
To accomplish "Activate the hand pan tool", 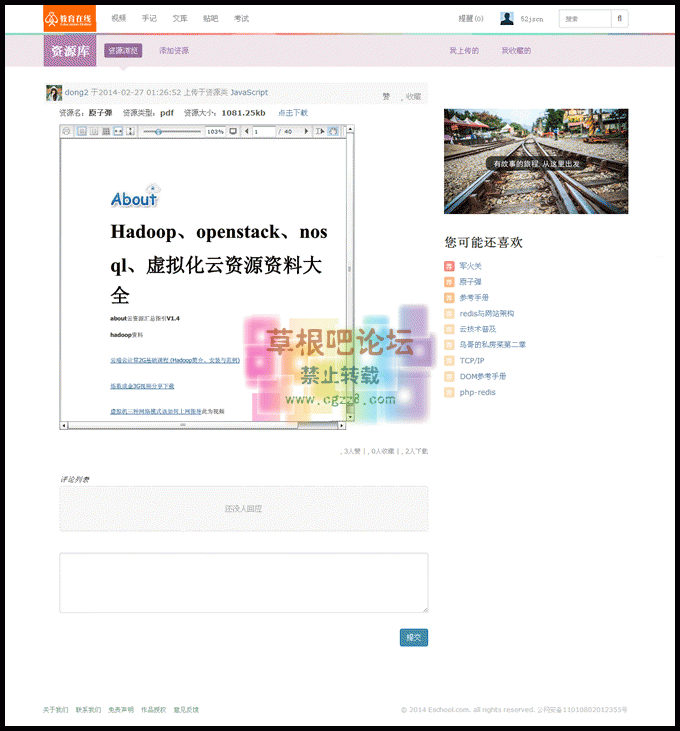I will tap(333, 131).
